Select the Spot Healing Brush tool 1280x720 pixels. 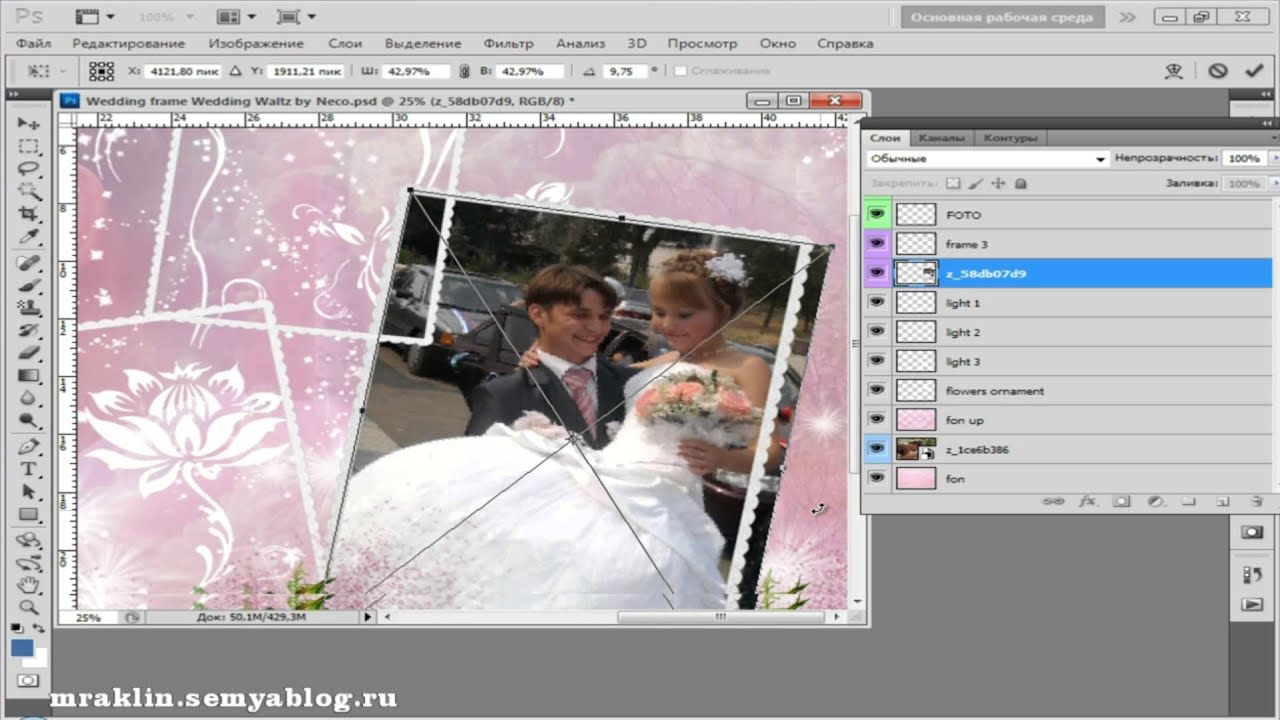[x=28, y=263]
